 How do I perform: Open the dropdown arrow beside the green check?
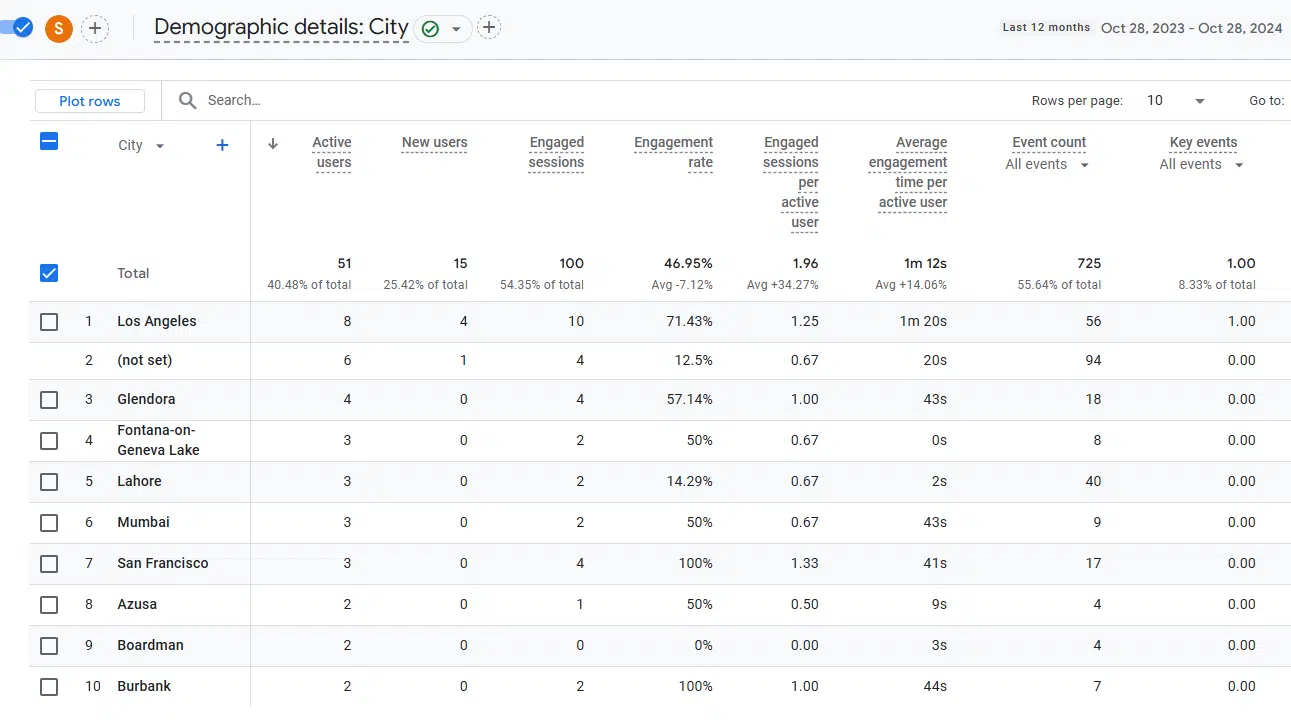(456, 29)
